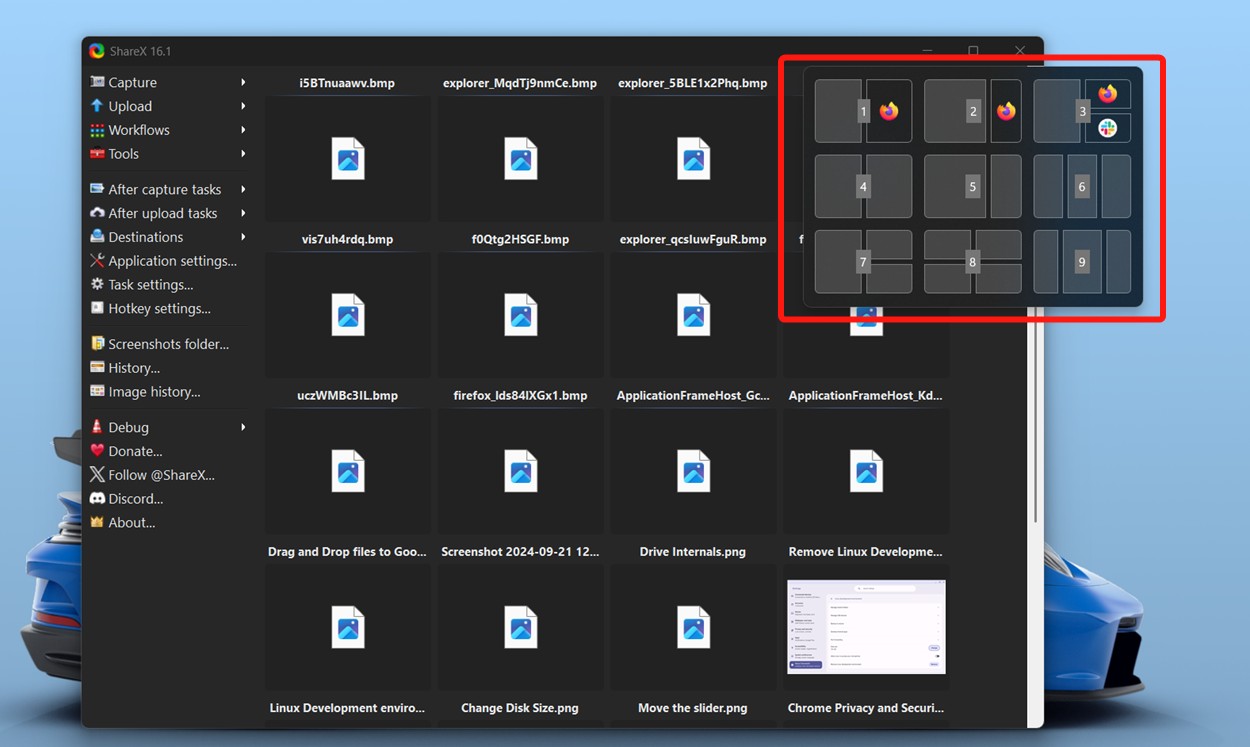Click the Slack icon in snap layout 3
The width and height of the screenshot is (1250, 747).
1108,128
